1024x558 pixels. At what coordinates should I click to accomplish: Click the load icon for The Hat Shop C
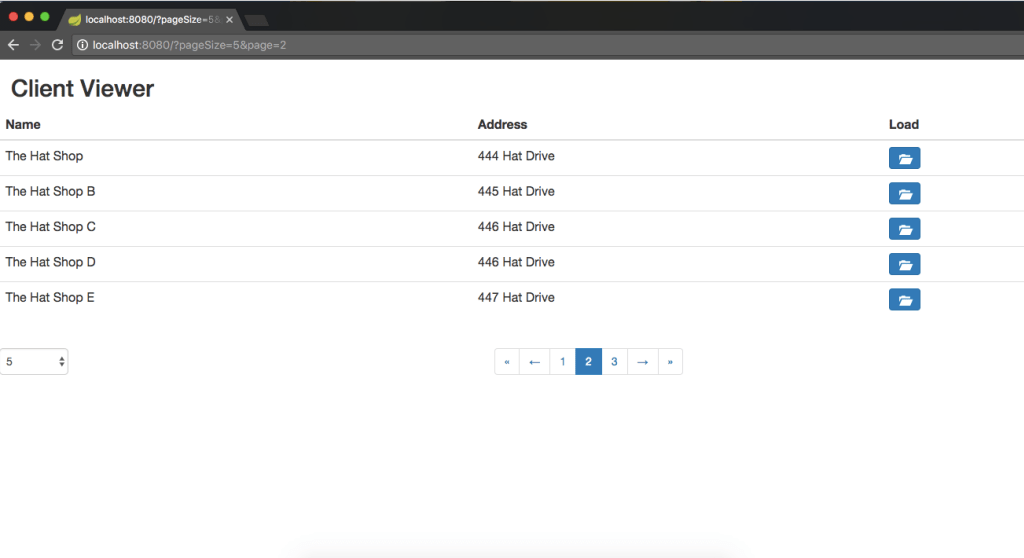pos(904,229)
